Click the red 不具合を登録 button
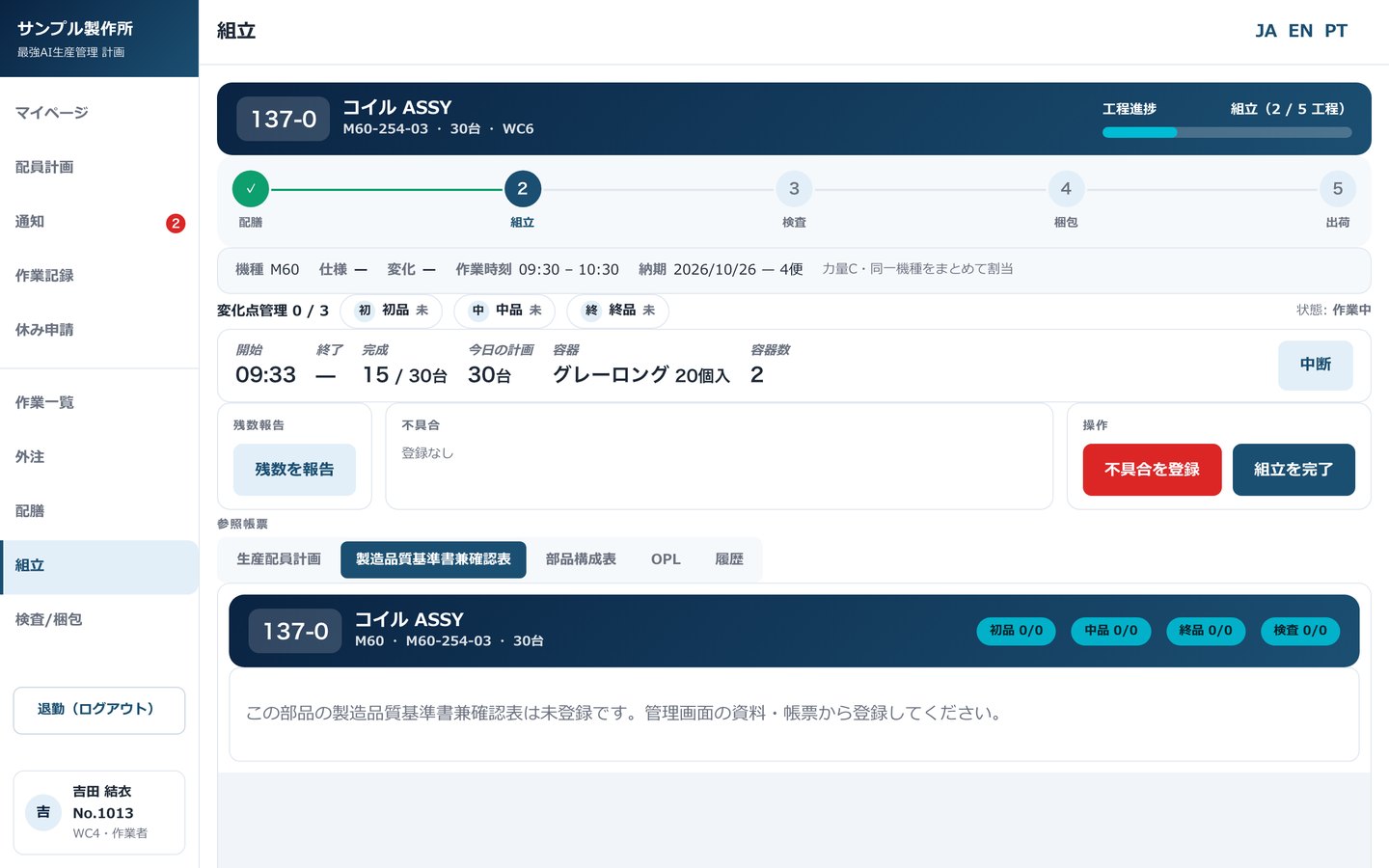Viewport: 1389px width, 868px height. (x=1153, y=470)
